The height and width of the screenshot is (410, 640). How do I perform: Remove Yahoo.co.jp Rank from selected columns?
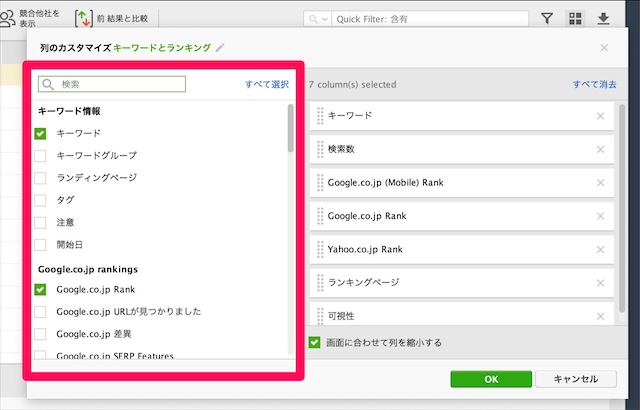(x=600, y=250)
